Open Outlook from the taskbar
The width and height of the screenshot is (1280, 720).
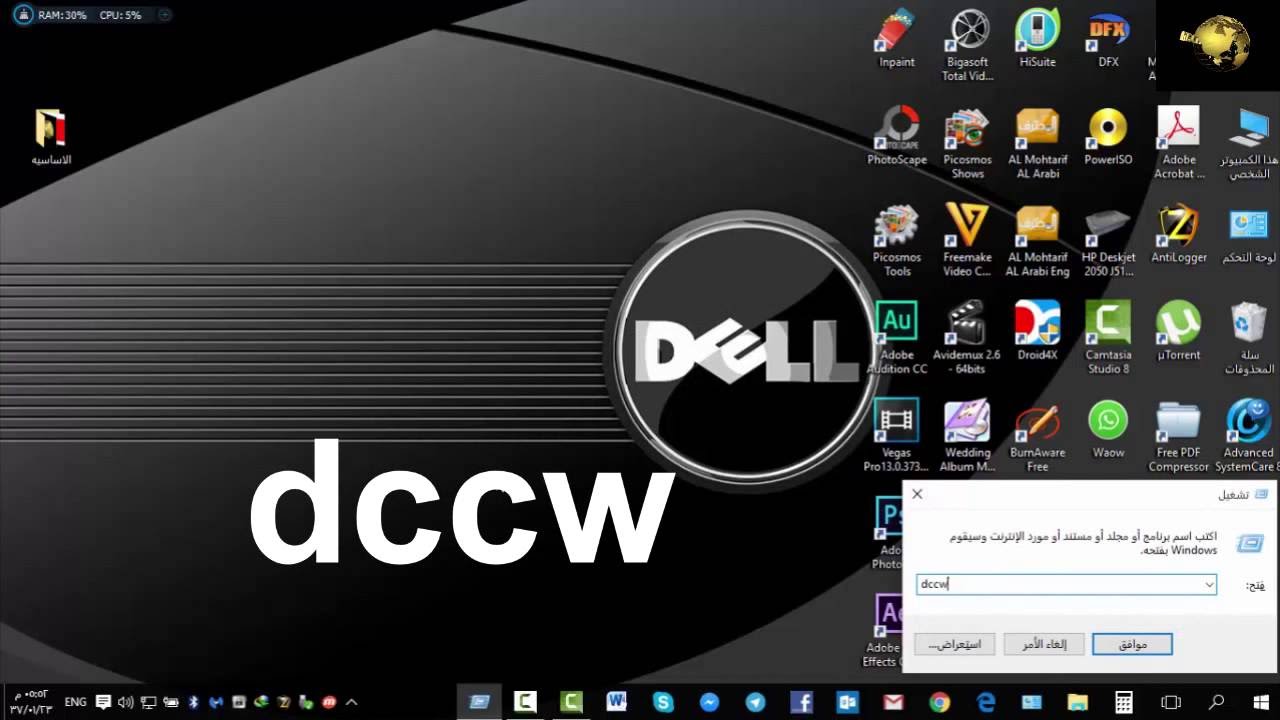847,702
